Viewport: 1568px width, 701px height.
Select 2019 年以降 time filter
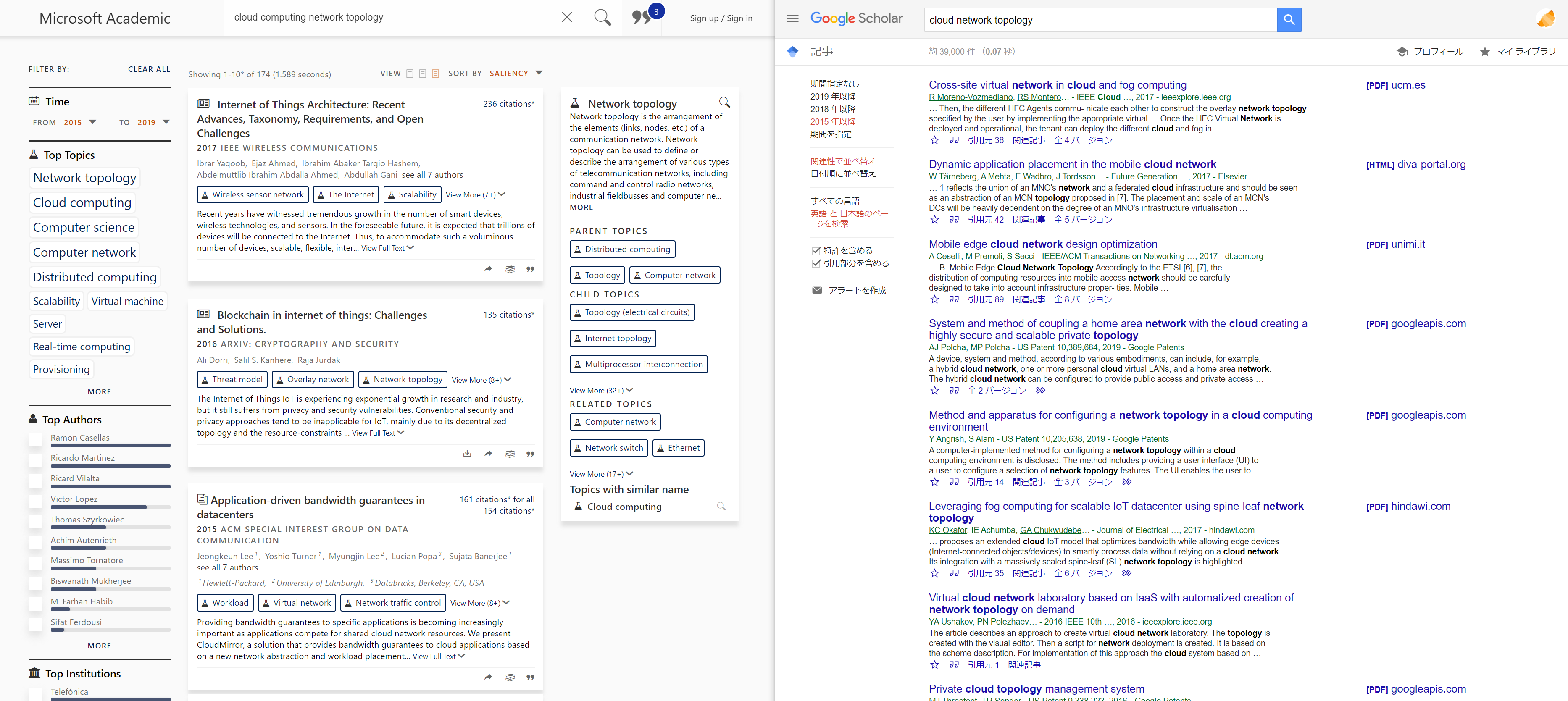pyautogui.click(x=832, y=96)
